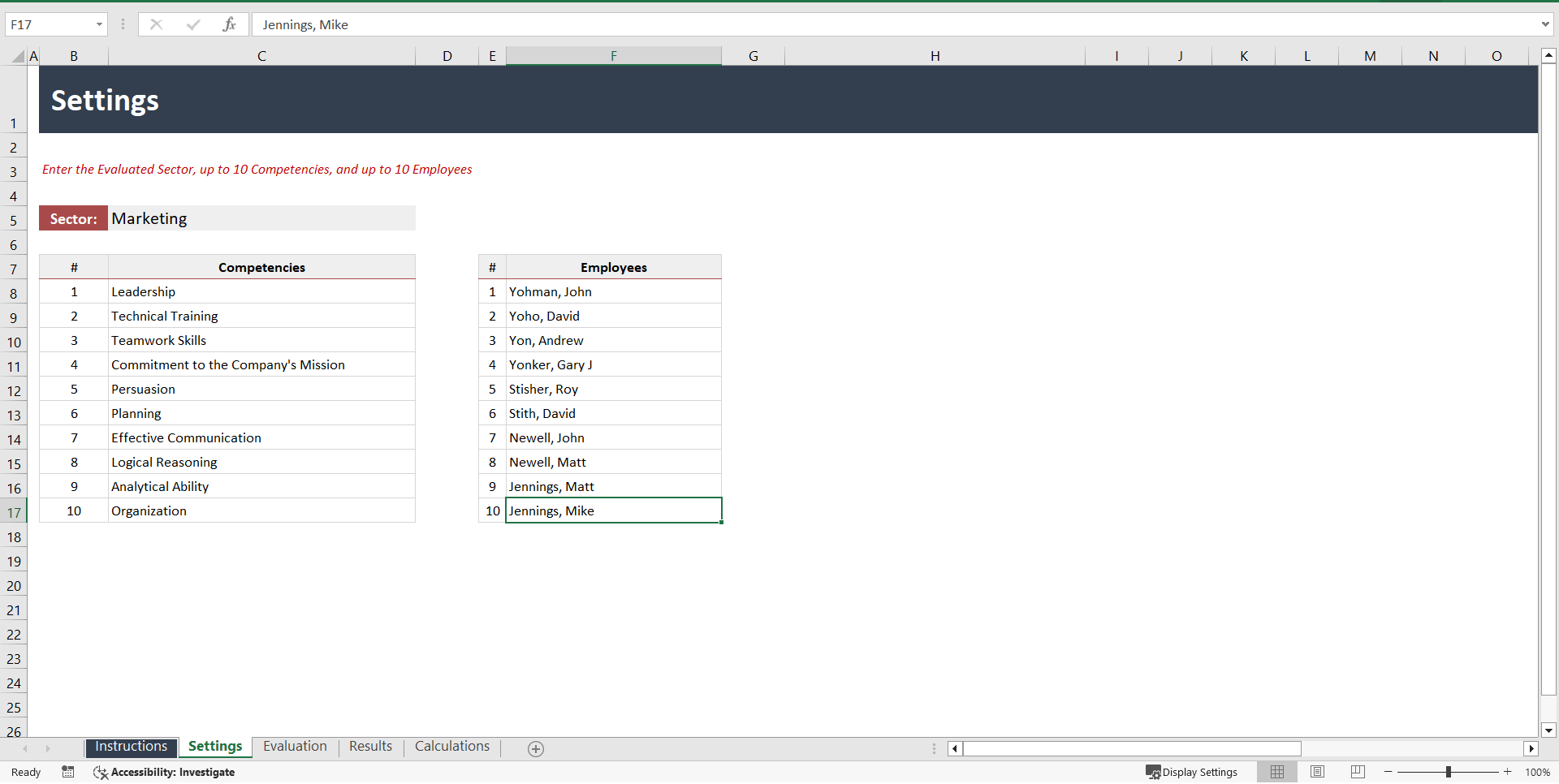
Task: Click the Employees table header
Action: point(613,267)
